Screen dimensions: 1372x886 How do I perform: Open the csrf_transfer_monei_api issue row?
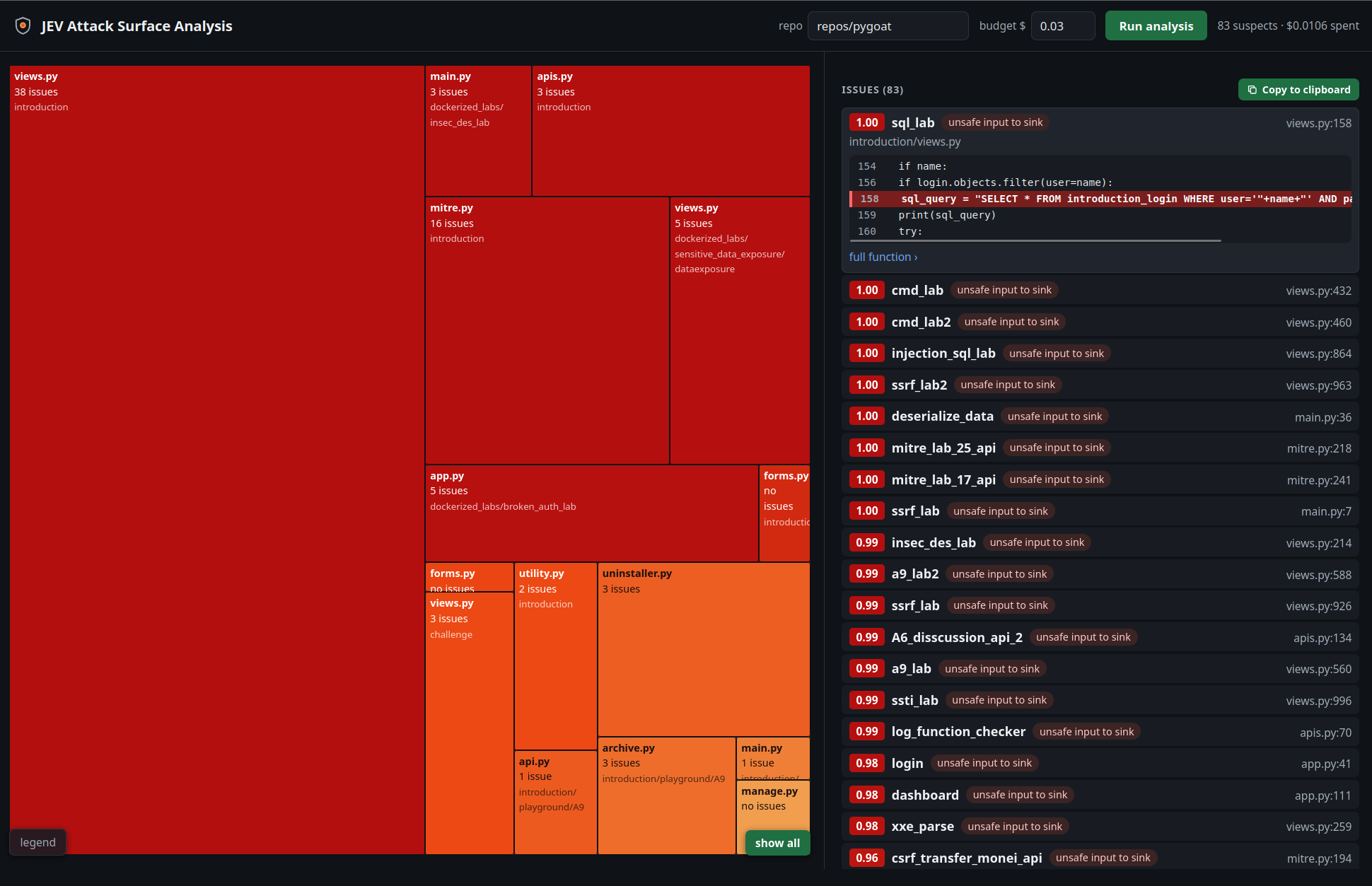pyautogui.click(x=1100, y=857)
